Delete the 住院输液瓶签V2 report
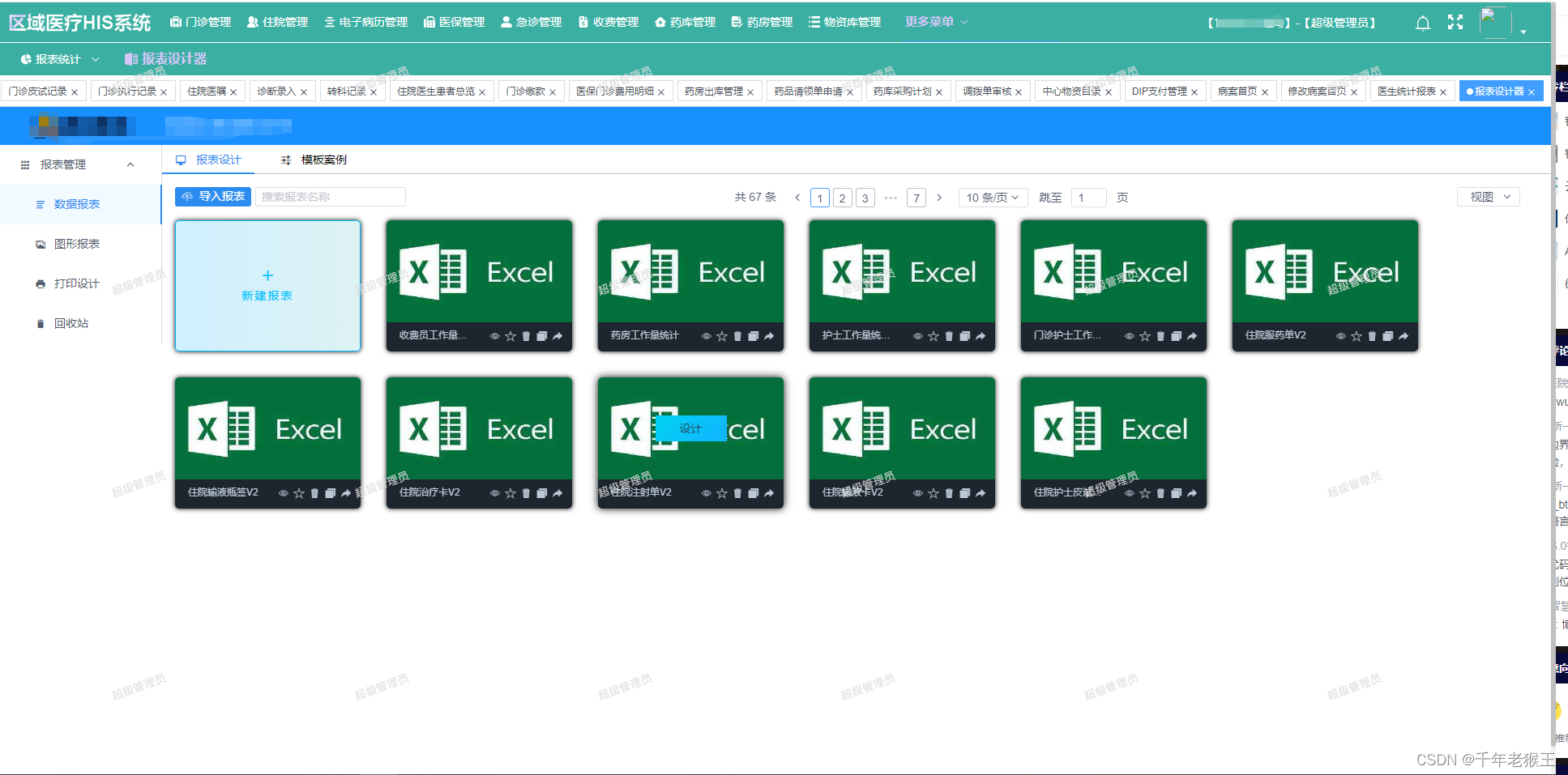 pyautogui.click(x=314, y=493)
